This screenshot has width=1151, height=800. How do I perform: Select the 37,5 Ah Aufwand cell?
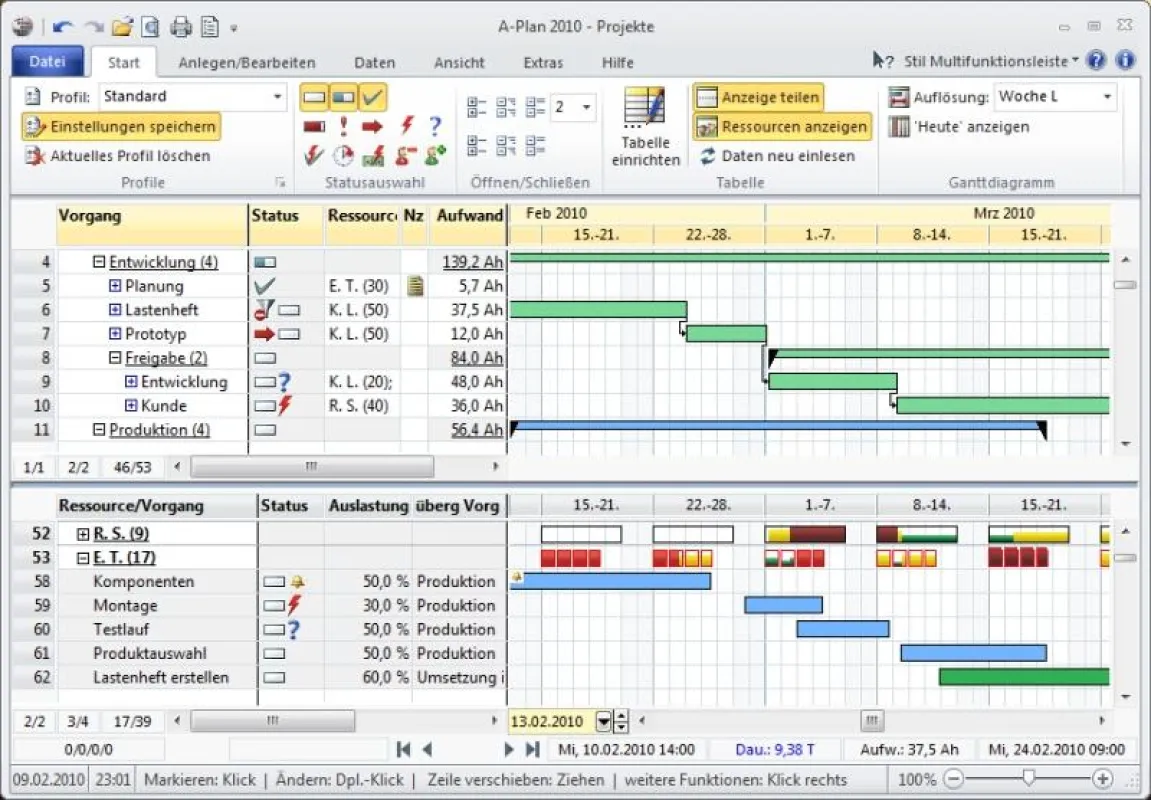coord(468,310)
